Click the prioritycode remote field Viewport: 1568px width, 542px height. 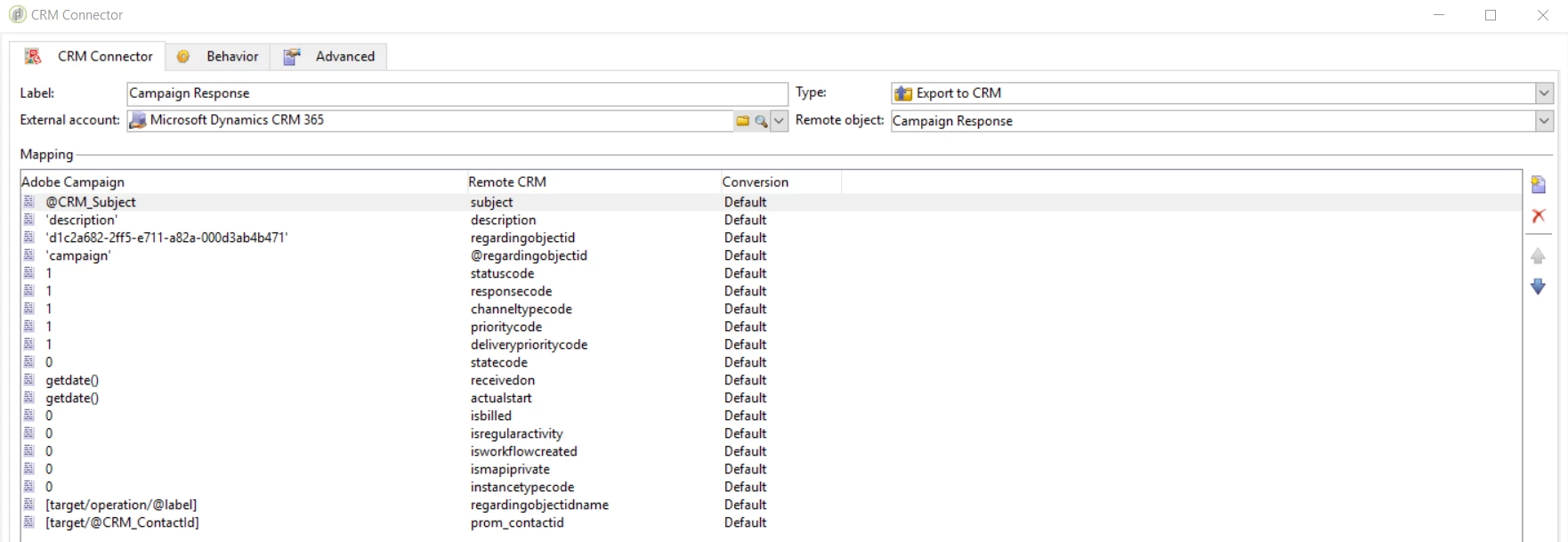[x=506, y=327]
